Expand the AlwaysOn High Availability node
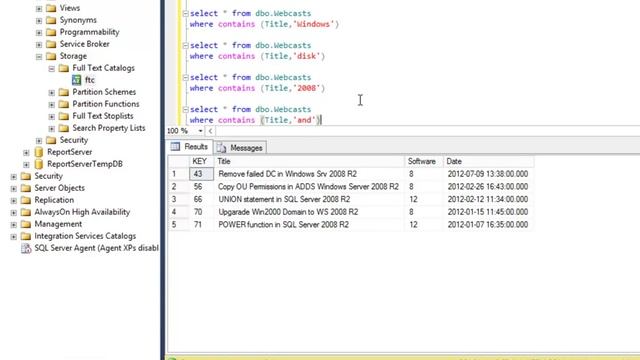The height and width of the screenshot is (360, 640). click(13, 213)
